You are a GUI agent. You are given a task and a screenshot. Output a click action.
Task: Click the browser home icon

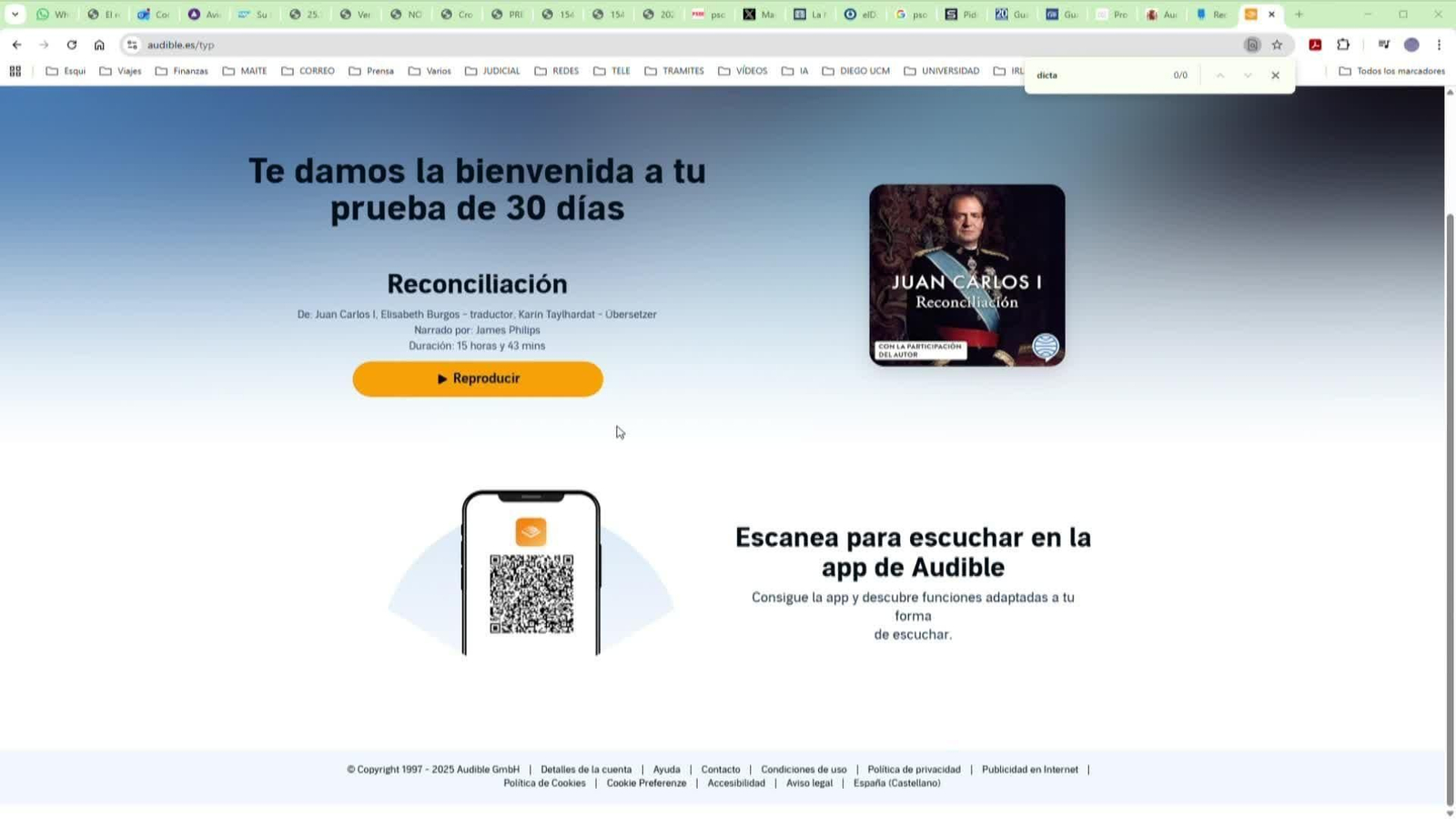point(100,44)
